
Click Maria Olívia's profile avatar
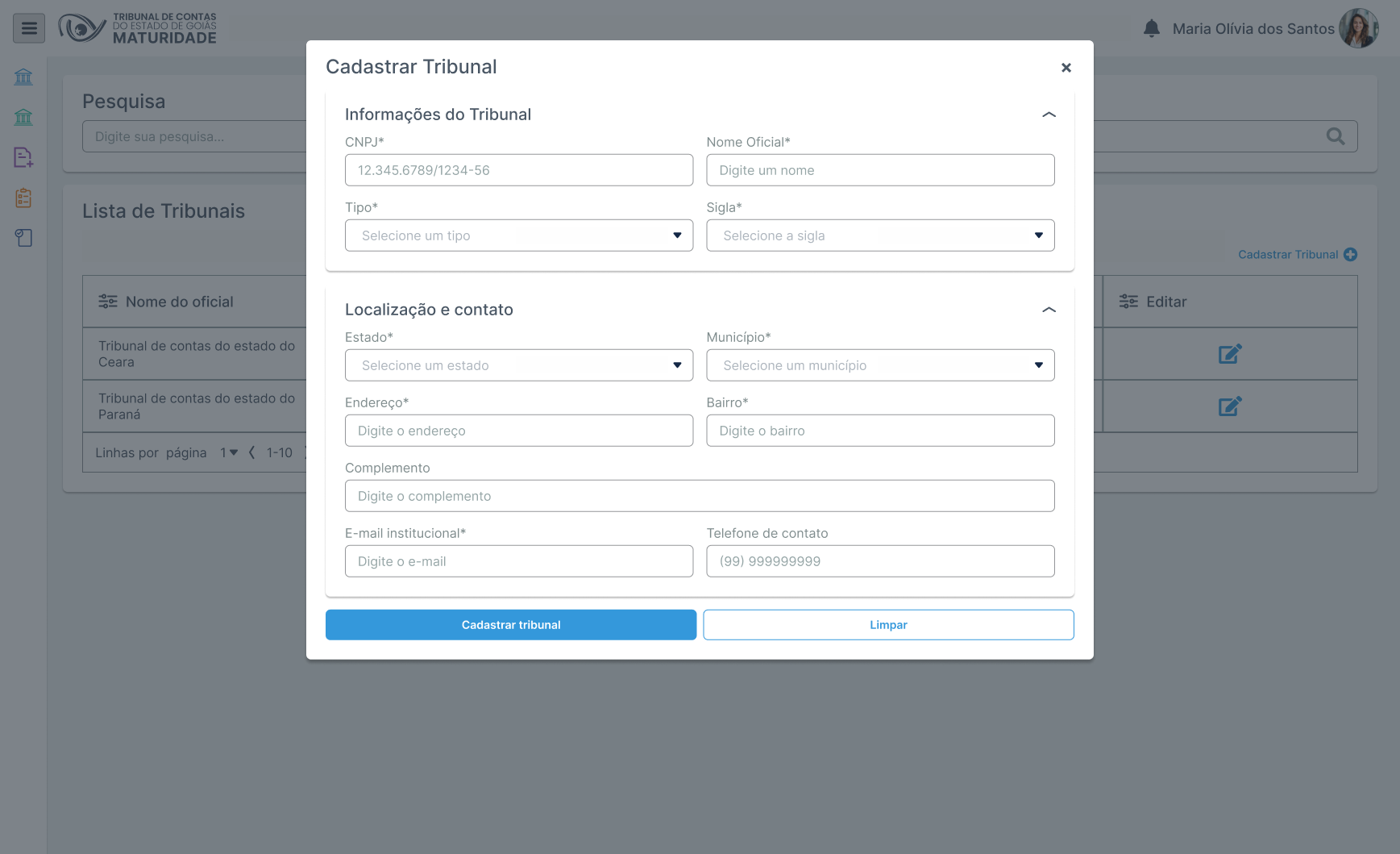[x=1358, y=29]
